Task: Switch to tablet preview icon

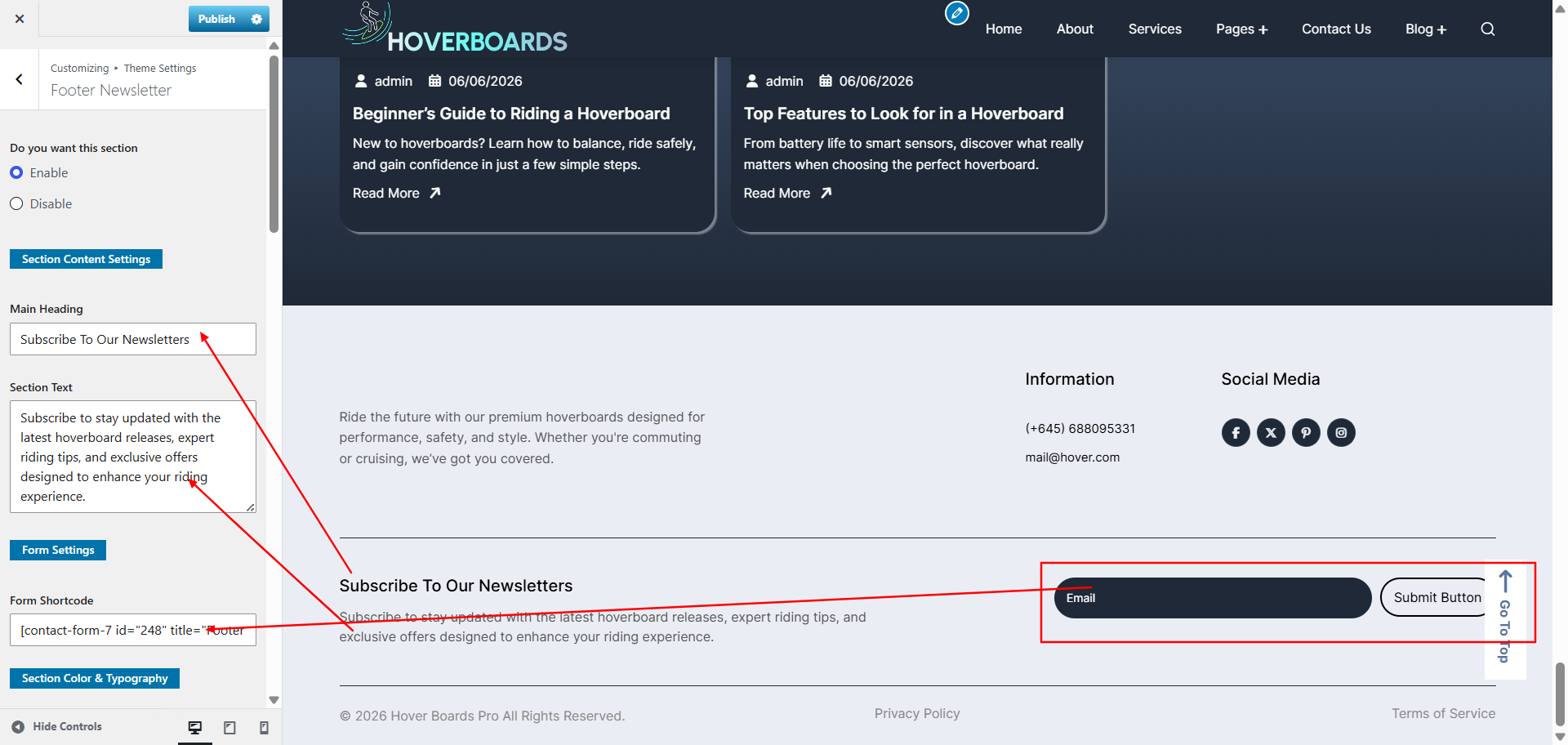Action: tap(229, 727)
